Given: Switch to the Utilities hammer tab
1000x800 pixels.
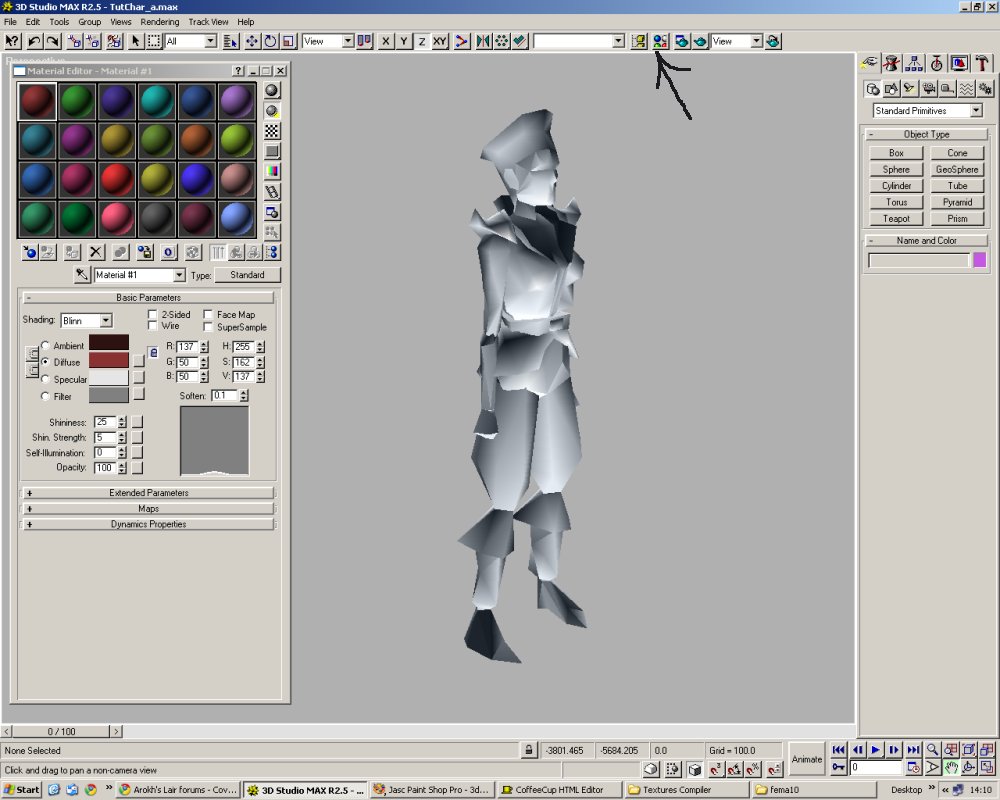Looking at the screenshot, I should coord(982,63).
